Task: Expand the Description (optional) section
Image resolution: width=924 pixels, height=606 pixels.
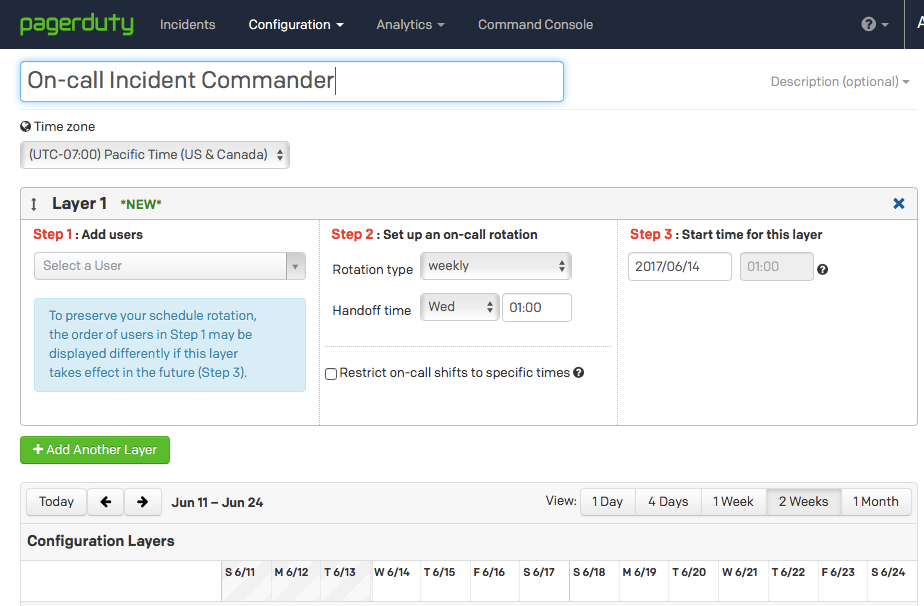Action: click(840, 81)
